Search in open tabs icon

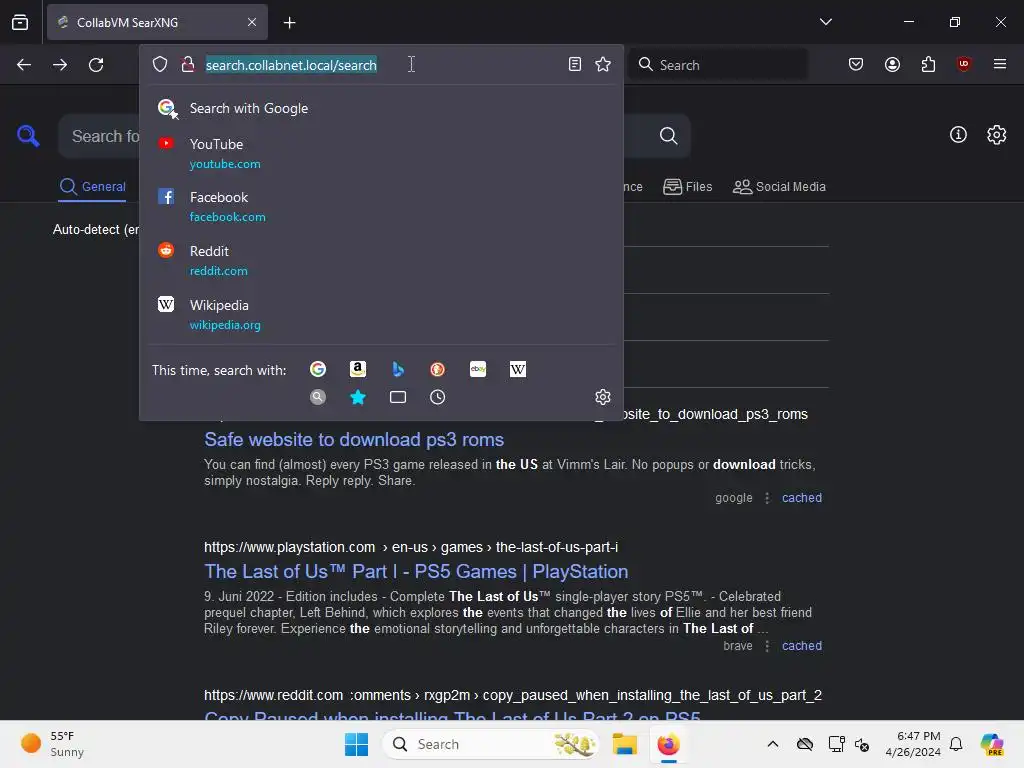398,397
